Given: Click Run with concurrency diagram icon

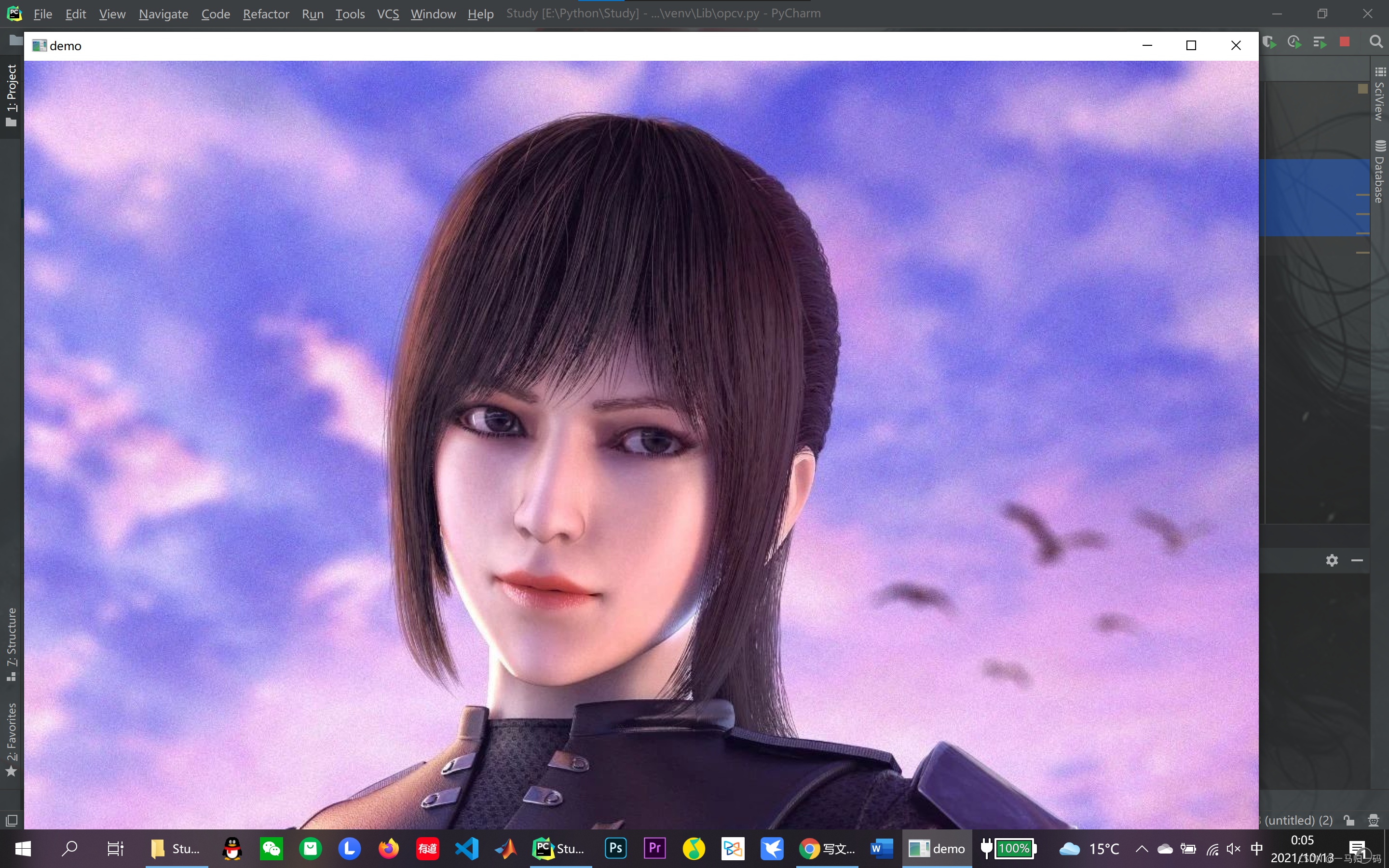Looking at the screenshot, I should point(1320,42).
